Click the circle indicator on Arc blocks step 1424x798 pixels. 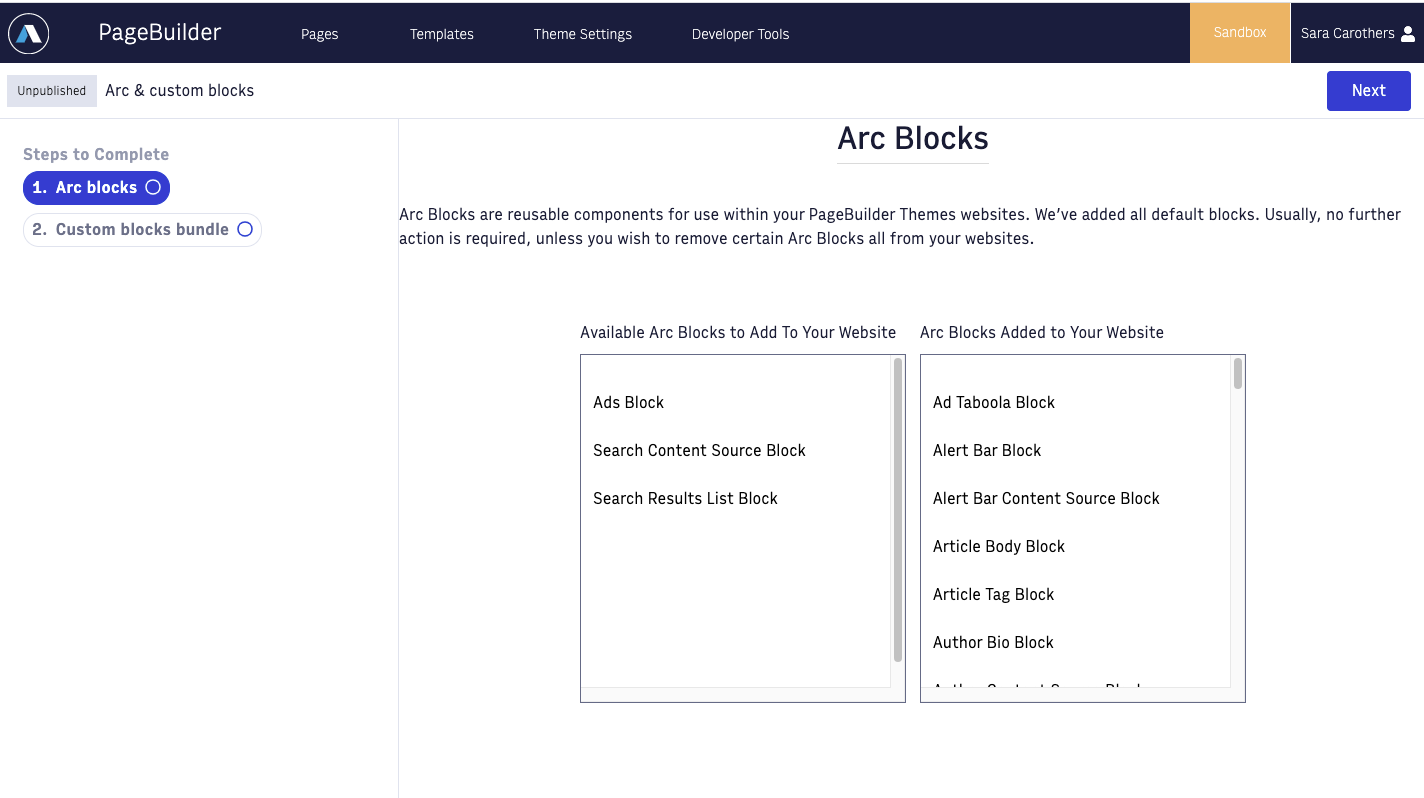point(153,187)
